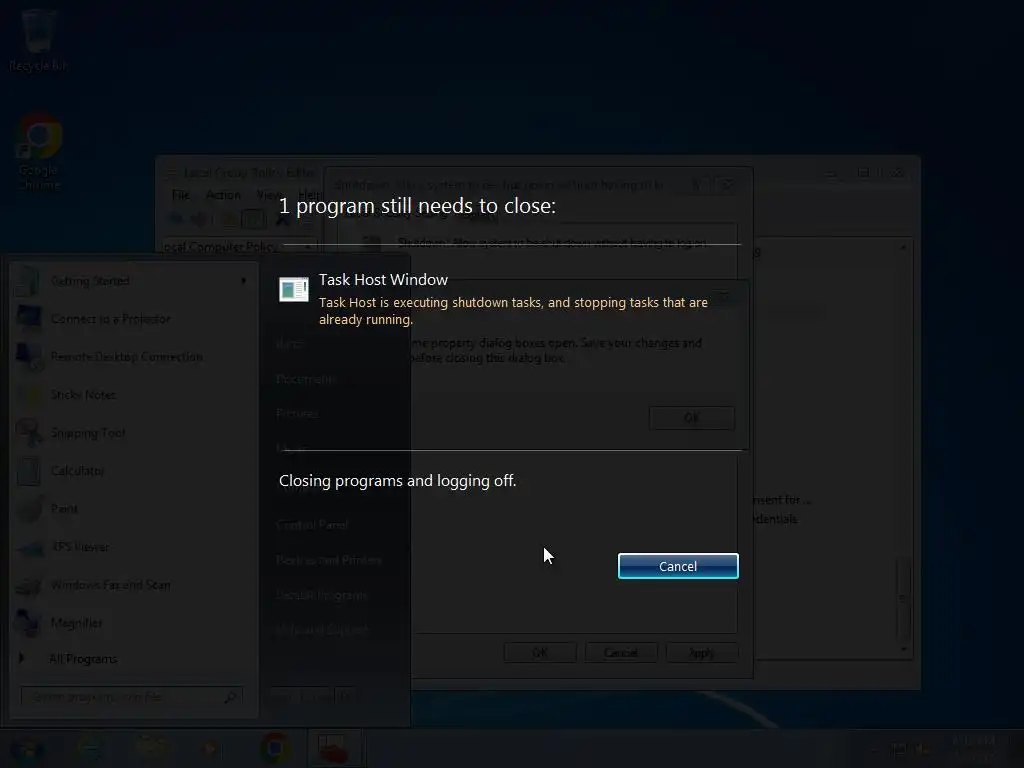This screenshot has width=1024, height=768.
Task: Open Connect to a Projector
Action: click(110, 319)
